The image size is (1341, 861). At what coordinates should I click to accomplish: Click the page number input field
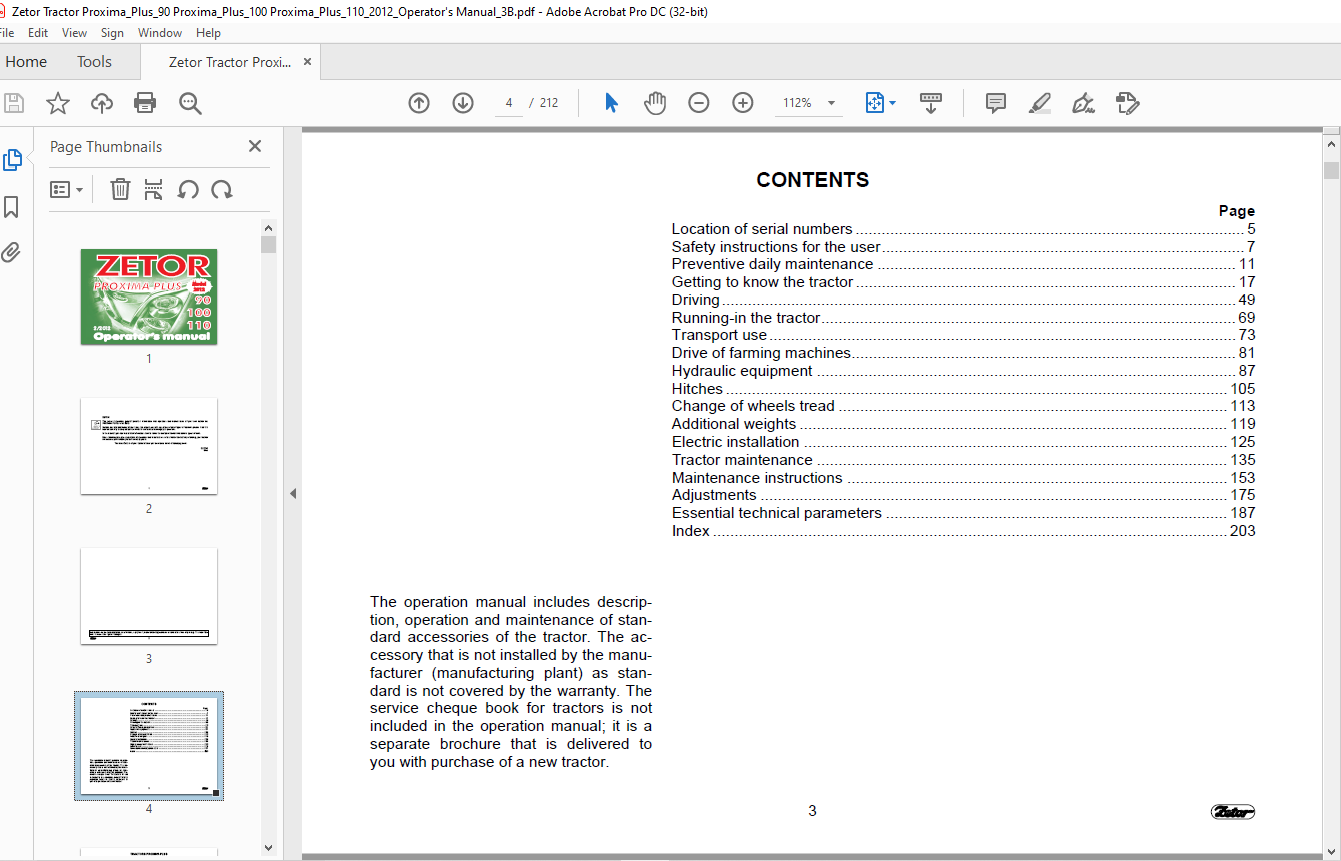coord(508,103)
